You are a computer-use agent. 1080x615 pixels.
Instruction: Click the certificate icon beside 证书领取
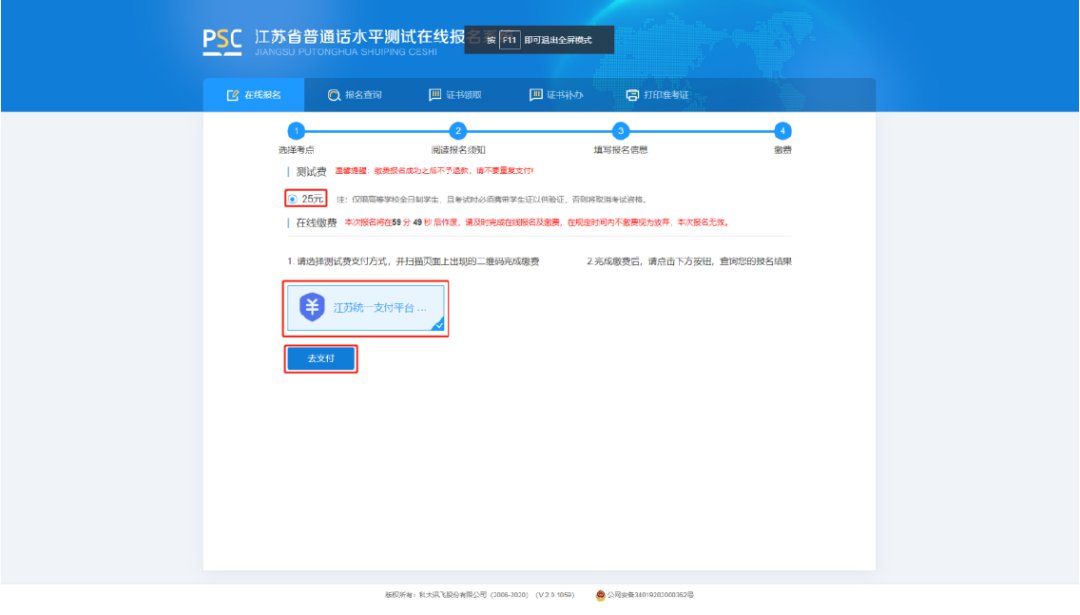435,94
